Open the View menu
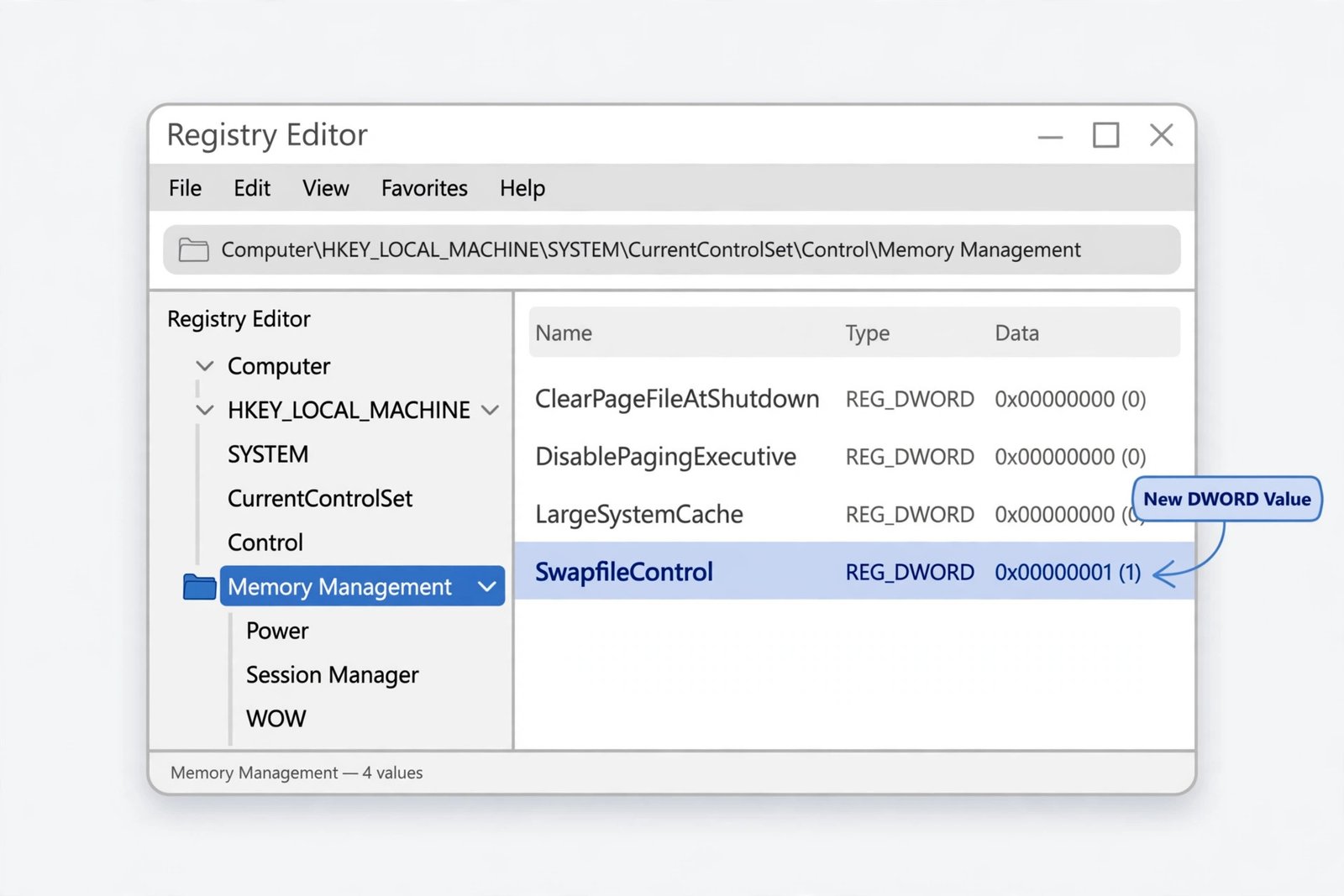The width and height of the screenshot is (1344, 896). point(326,188)
